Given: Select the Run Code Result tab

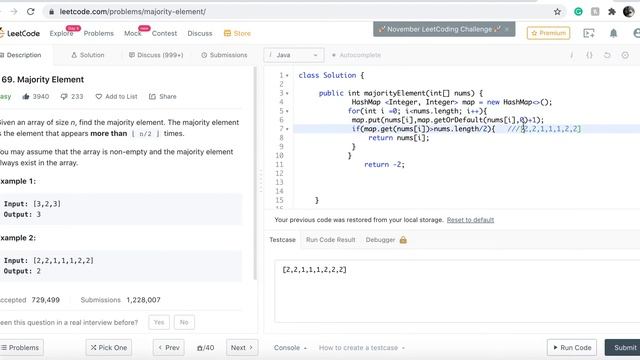Looking at the screenshot, I should pos(331,240).
